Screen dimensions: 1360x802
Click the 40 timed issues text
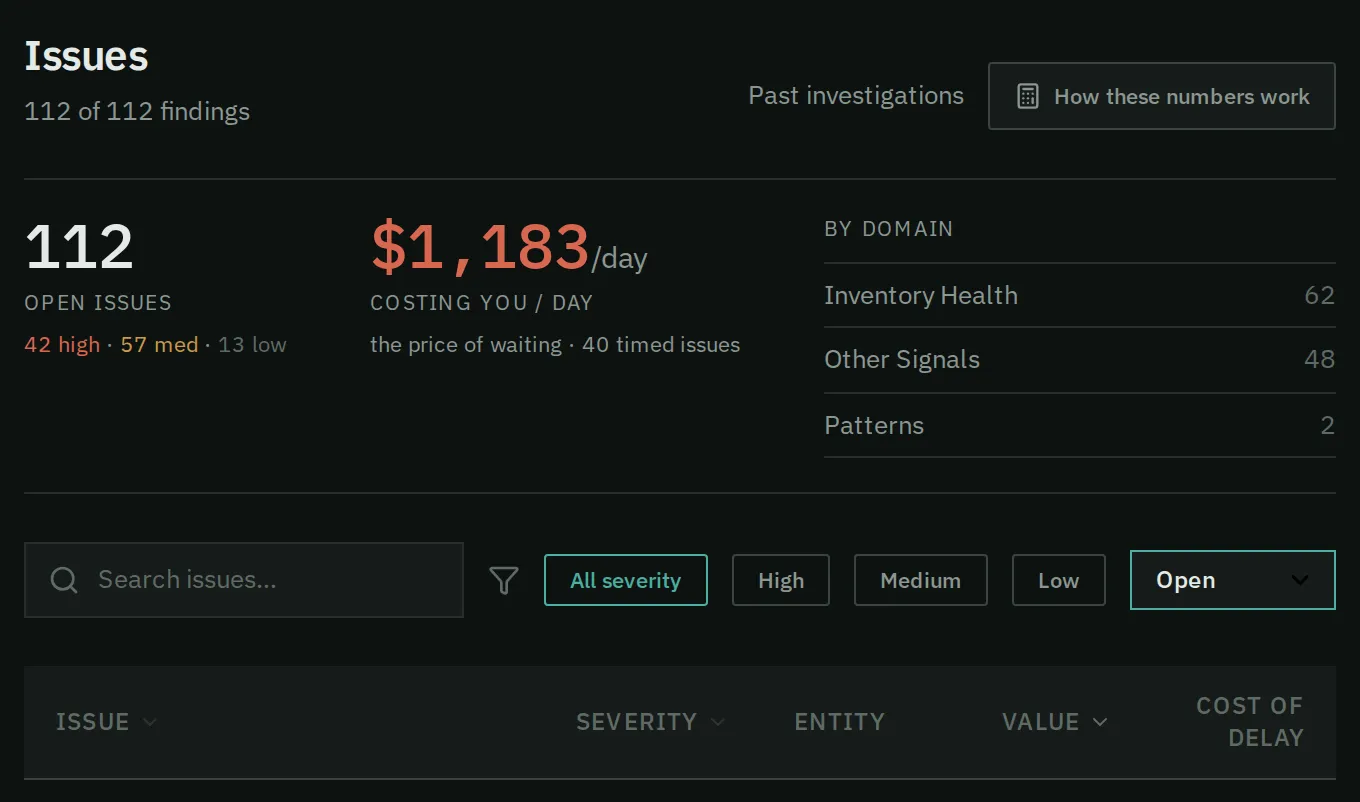pos(661,345)
